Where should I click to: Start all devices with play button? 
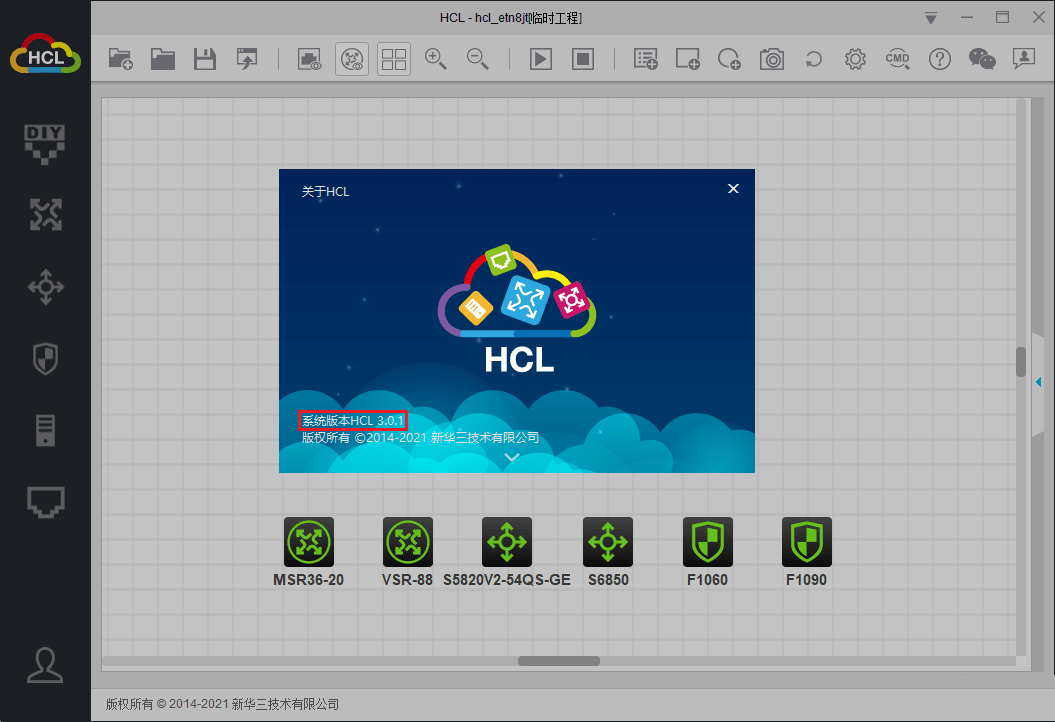point(540,59)
